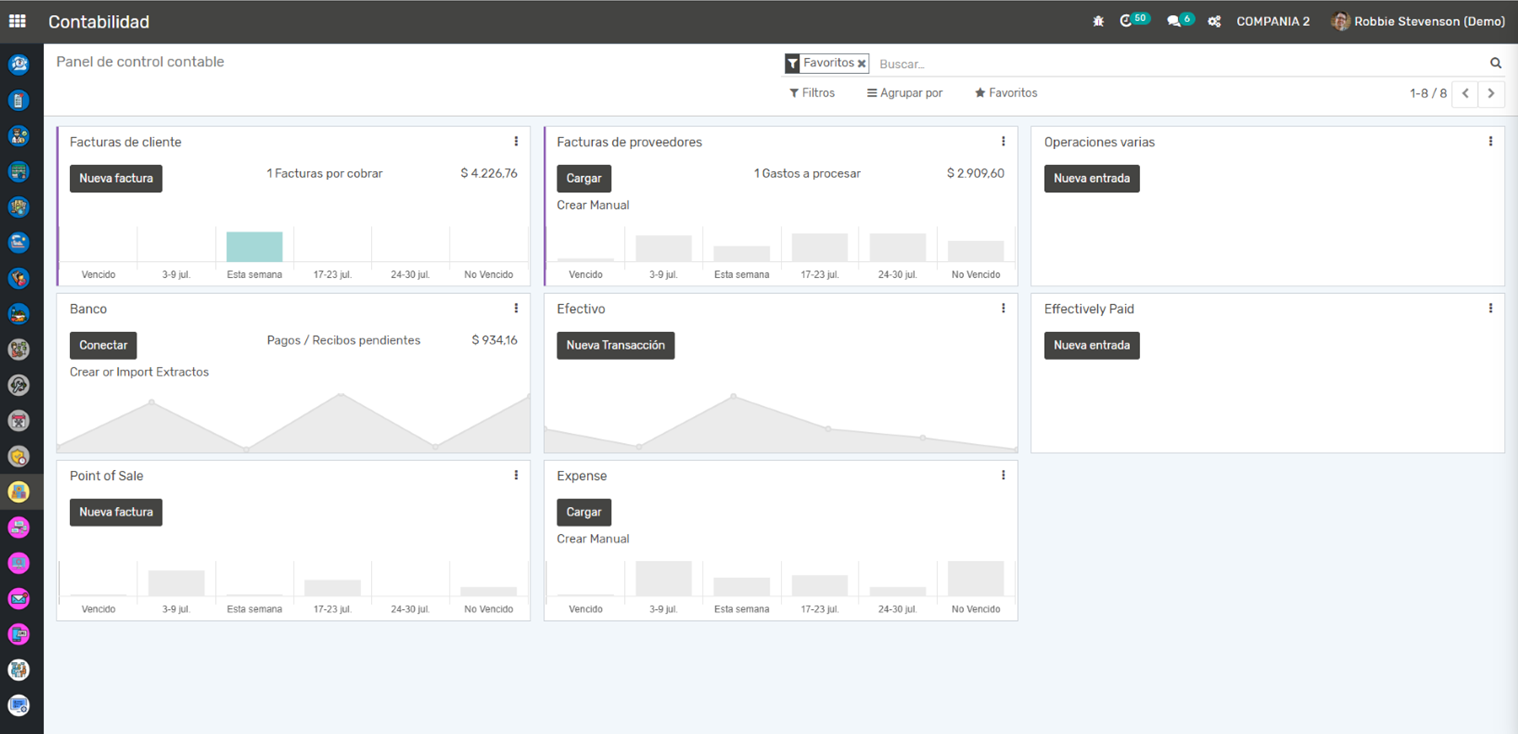Go to next page with right arrow
The image size is (1518, 734).
pyautogui.click(x=1491, y=93)
